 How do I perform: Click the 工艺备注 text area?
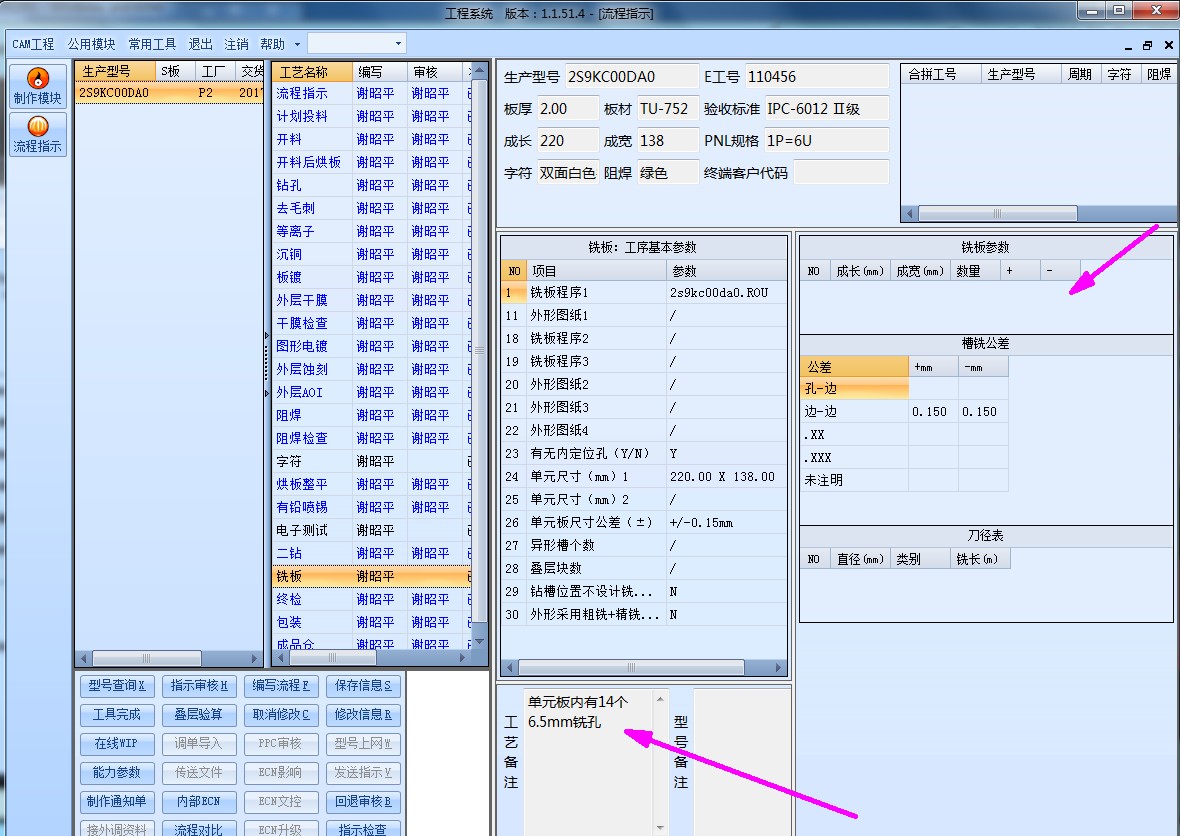tap(589, 762)
